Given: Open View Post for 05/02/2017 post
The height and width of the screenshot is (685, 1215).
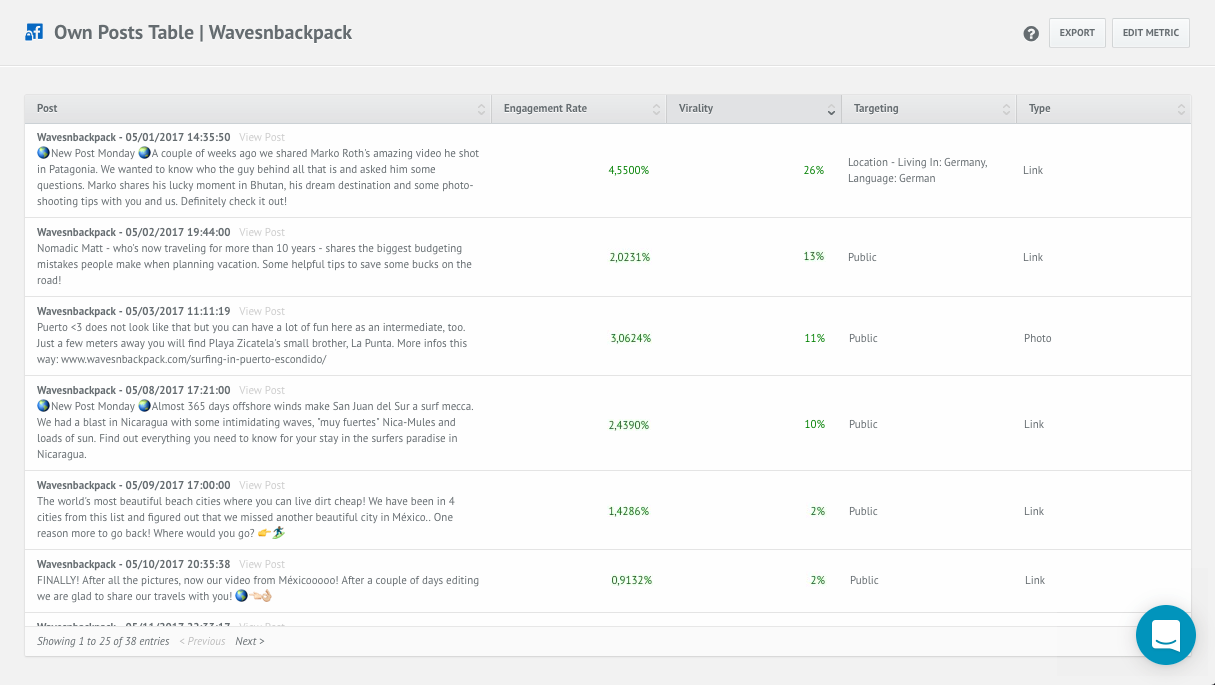Looking at the screenshot, I should click(262, 232).
